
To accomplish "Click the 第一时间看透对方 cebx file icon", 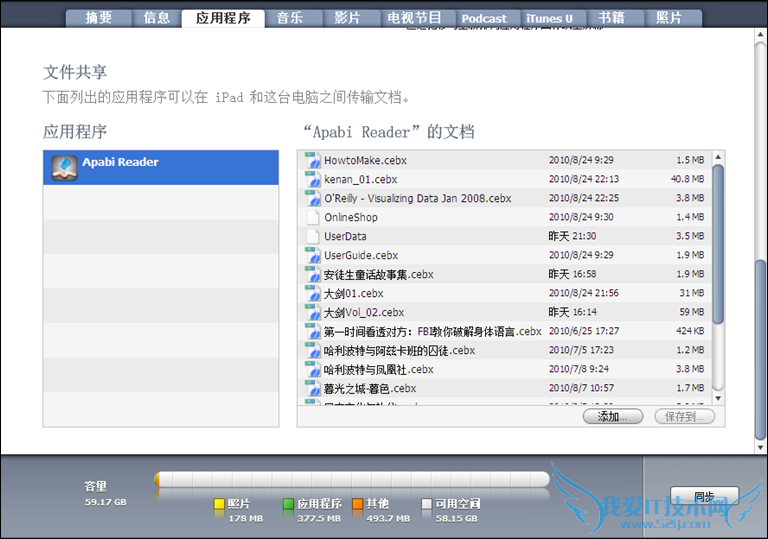I will tap(312, 332).
